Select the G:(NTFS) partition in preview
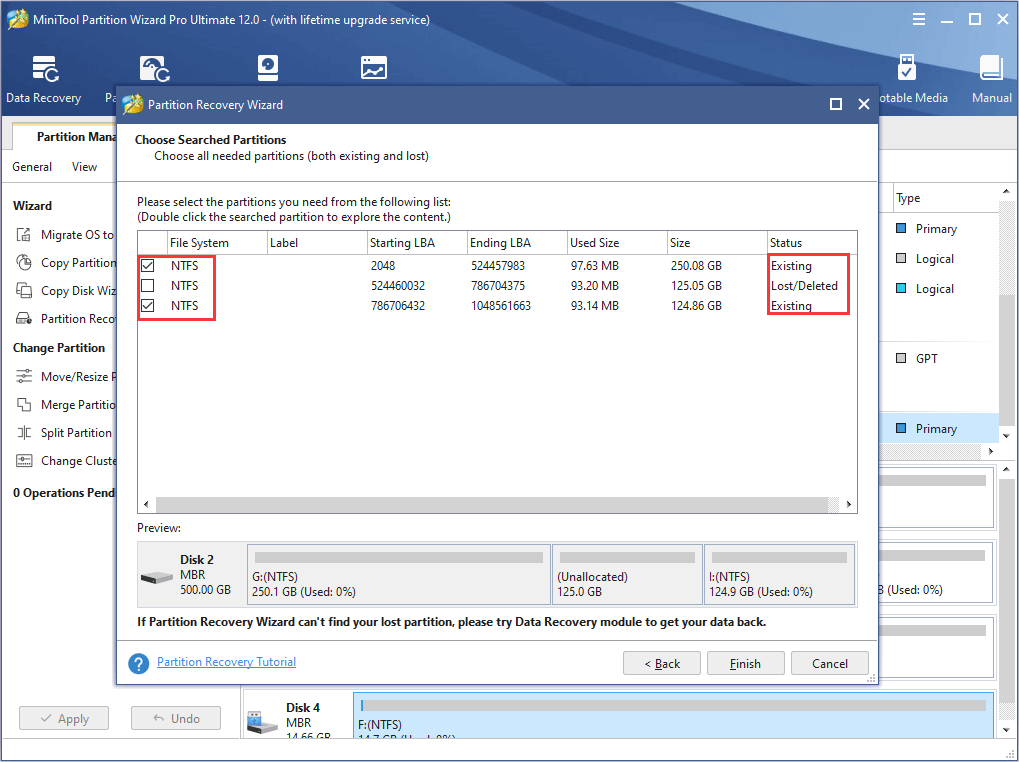1019x762 pixels. [399, 575]
